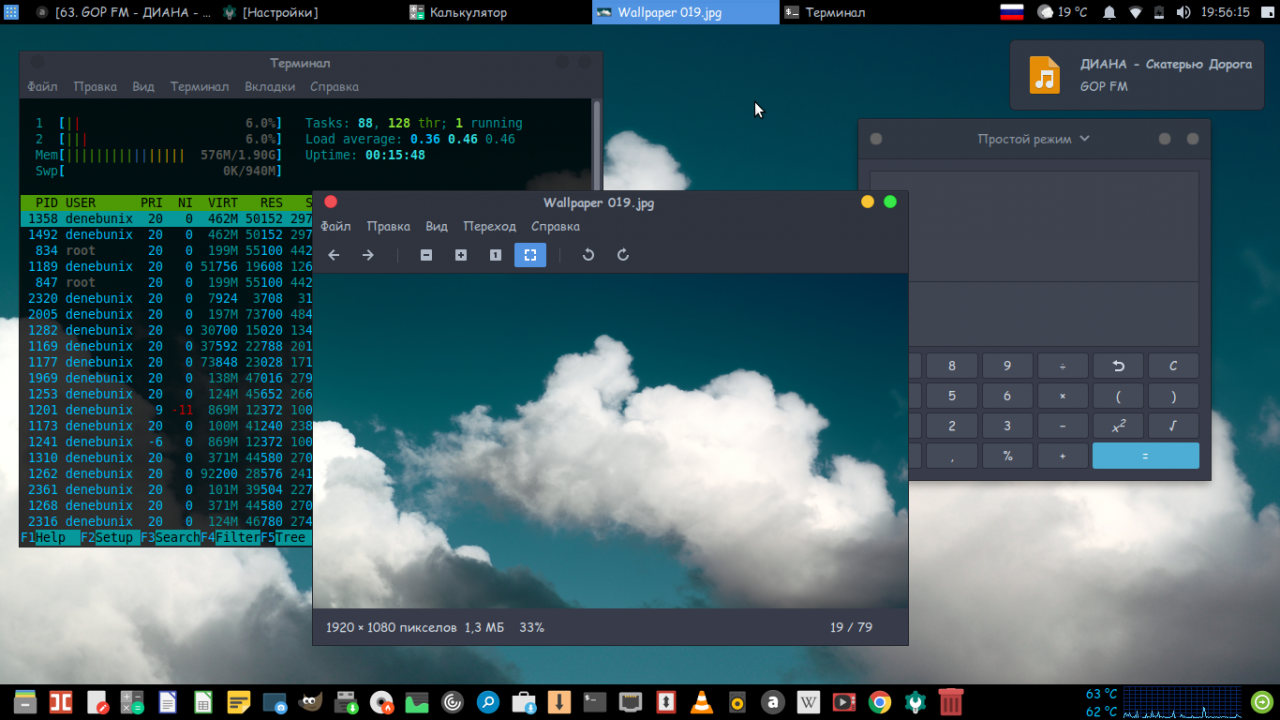The image size is (1280, 720).
Task: Open volume speaker icon in tray
Action: pyautogui.click(x=1183, y=12)
